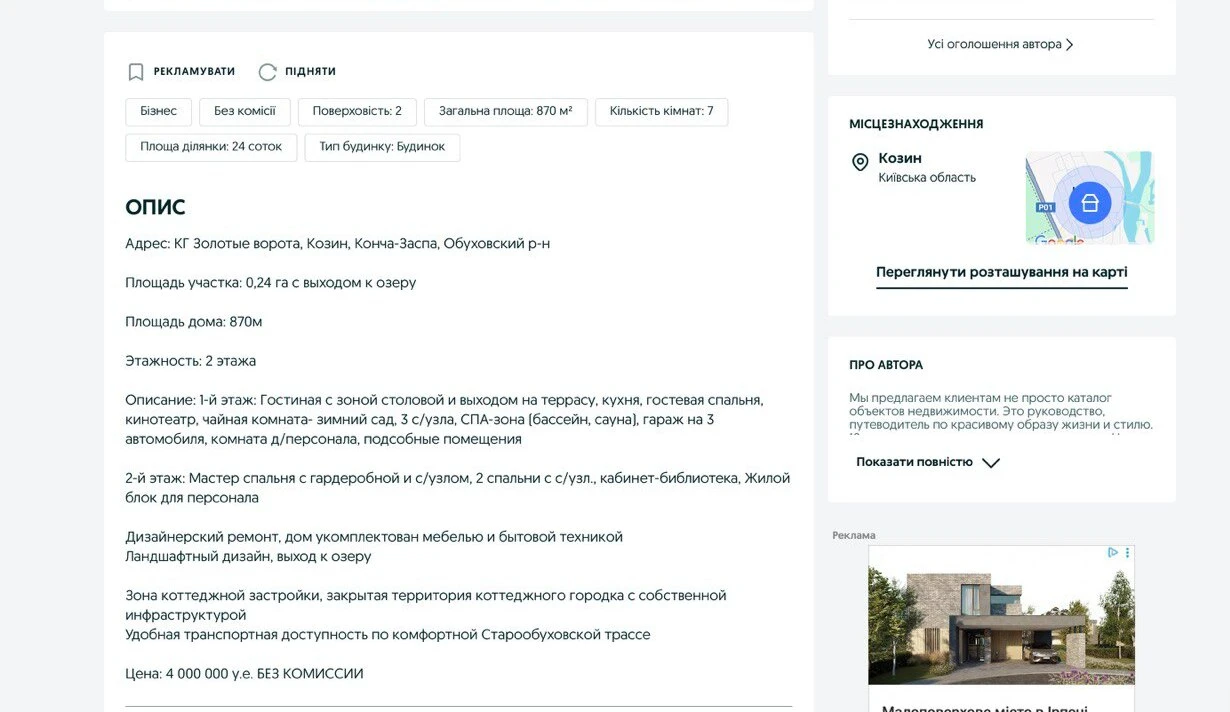1230x712 pixels.
Task: Click the circular arrow icon beside ПІДНЯТИ
Action: point(267,71)
